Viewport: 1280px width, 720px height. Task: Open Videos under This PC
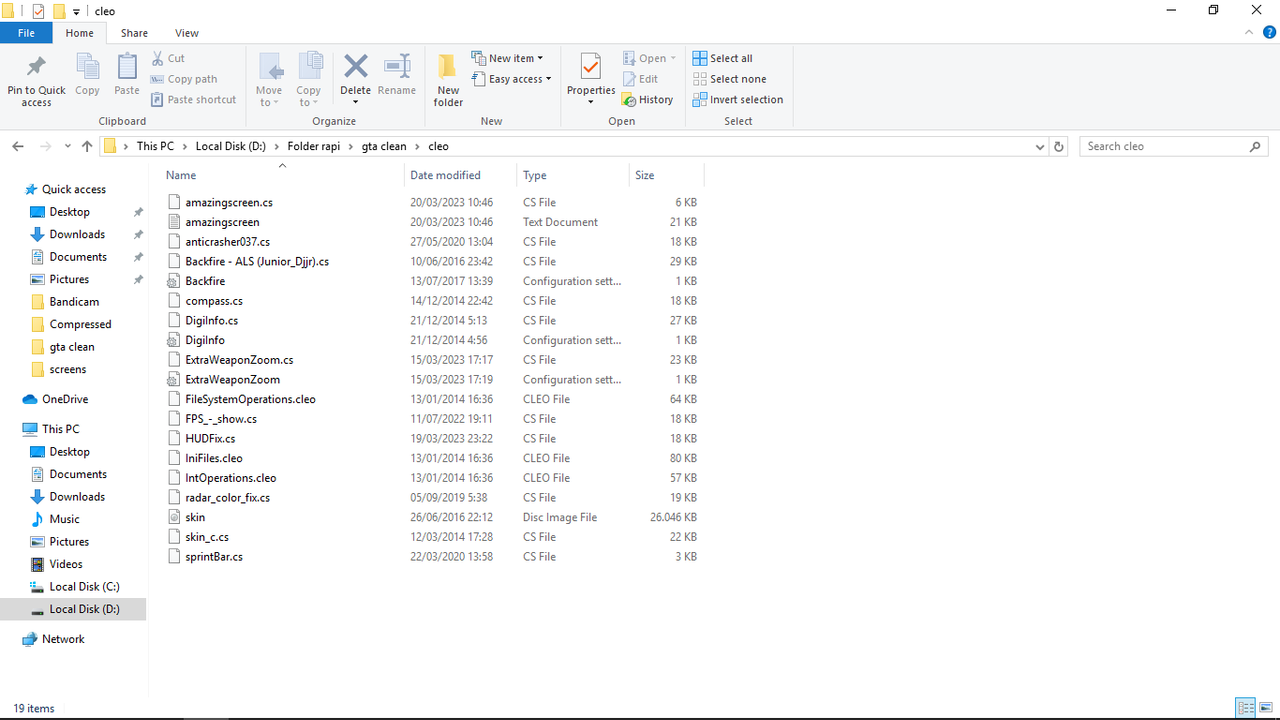66,564
